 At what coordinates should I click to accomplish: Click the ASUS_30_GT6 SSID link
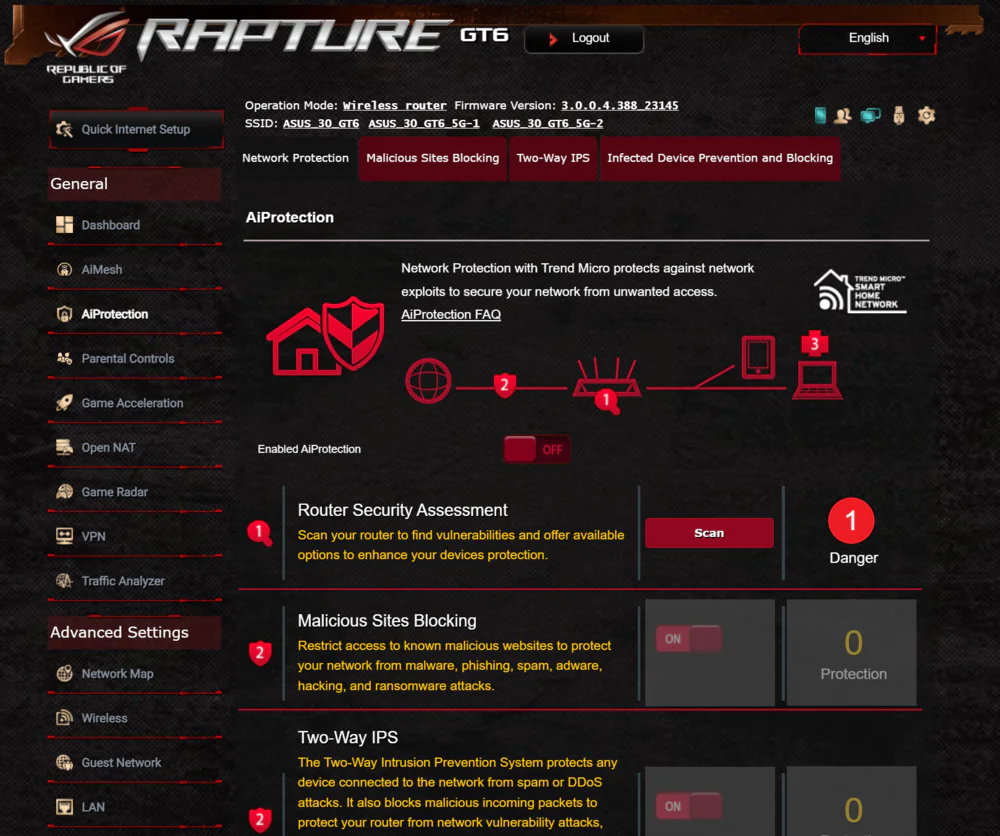[x=321, y=123]
